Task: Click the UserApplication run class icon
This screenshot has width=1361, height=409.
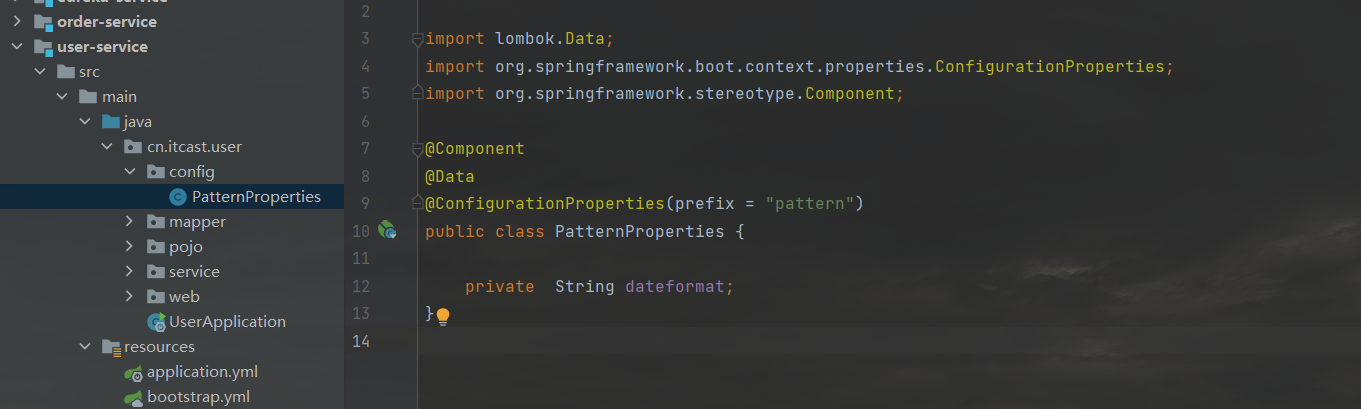Action: (x=156, y=322)
